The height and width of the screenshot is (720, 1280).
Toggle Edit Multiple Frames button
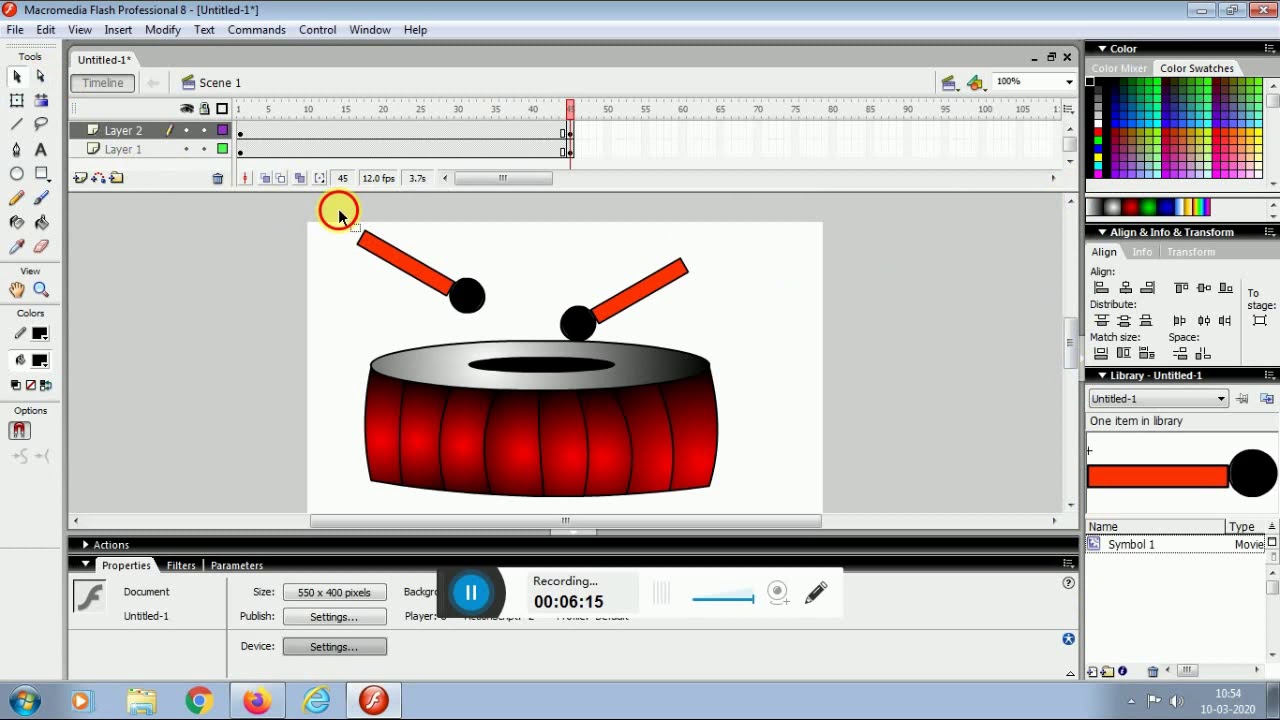coord(299,178)
